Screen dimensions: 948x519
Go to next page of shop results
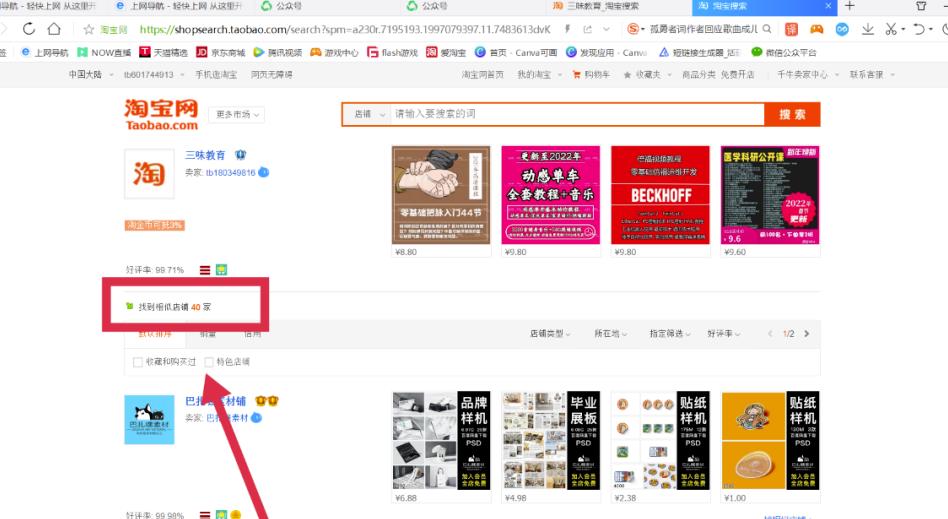(x=807, y=333)
